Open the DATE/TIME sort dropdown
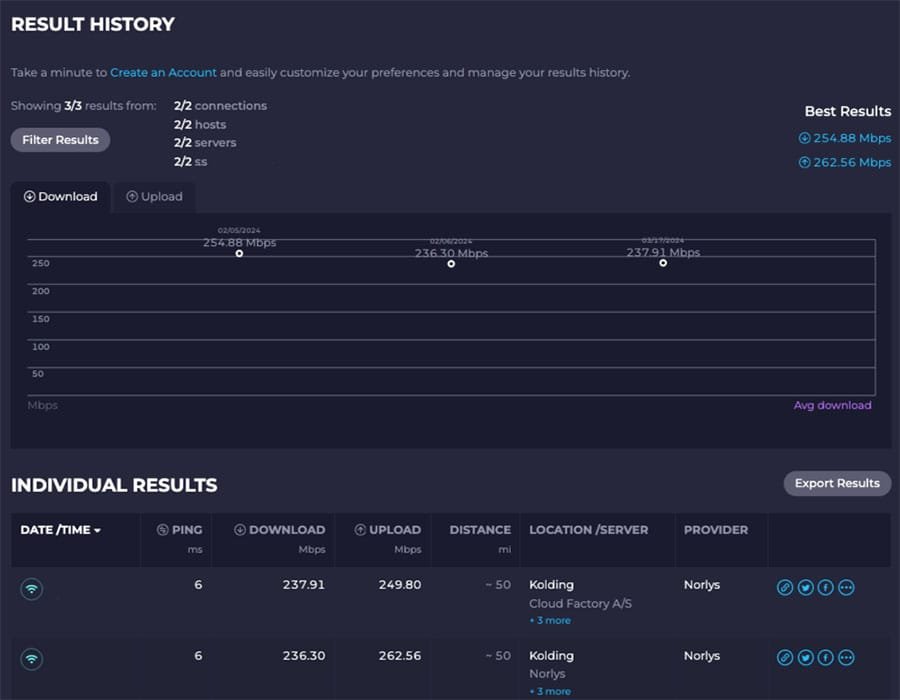Image resolution: width=900 pixels, height=700 pixels. pos(59,531)
